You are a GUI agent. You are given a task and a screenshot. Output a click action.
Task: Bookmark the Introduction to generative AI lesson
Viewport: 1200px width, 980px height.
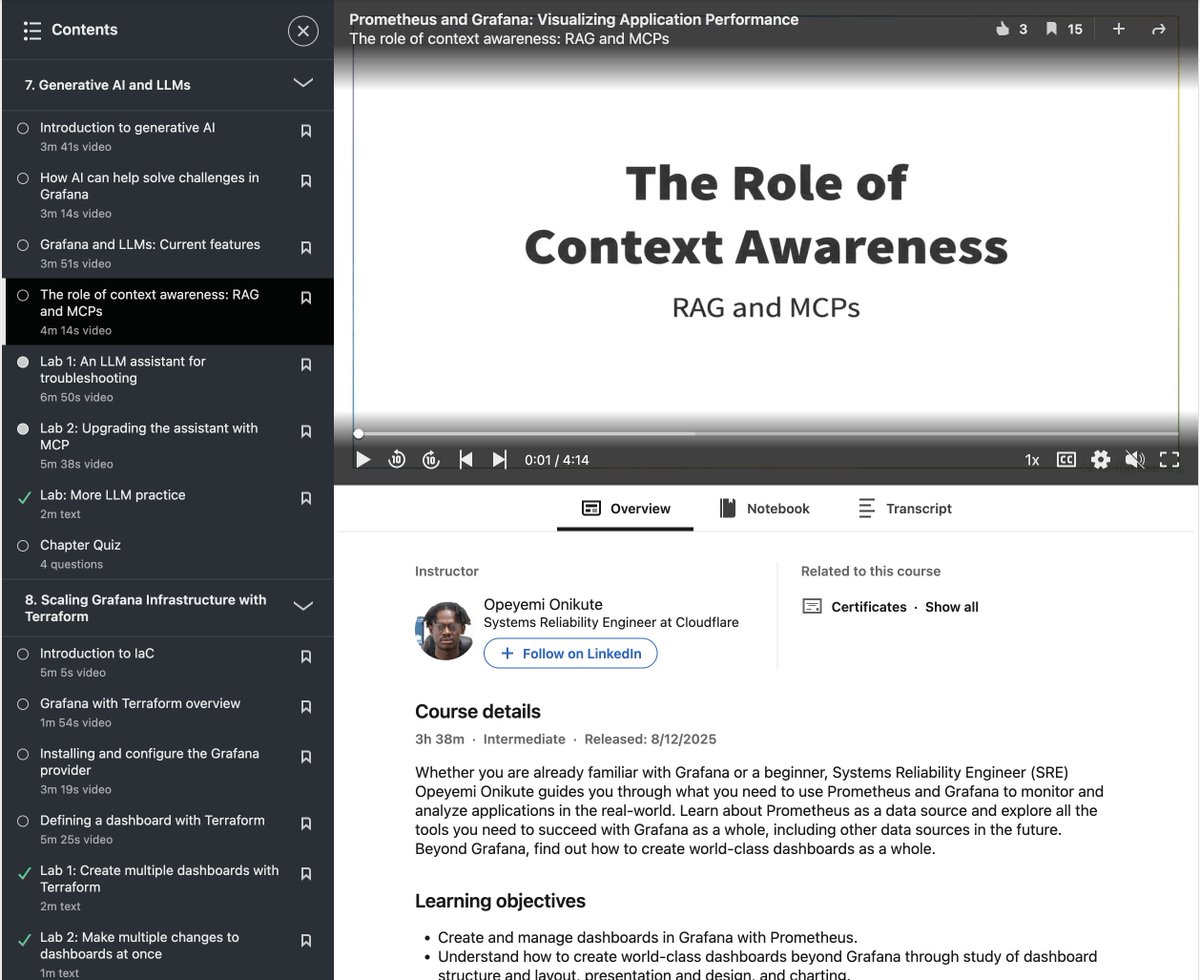306,131
